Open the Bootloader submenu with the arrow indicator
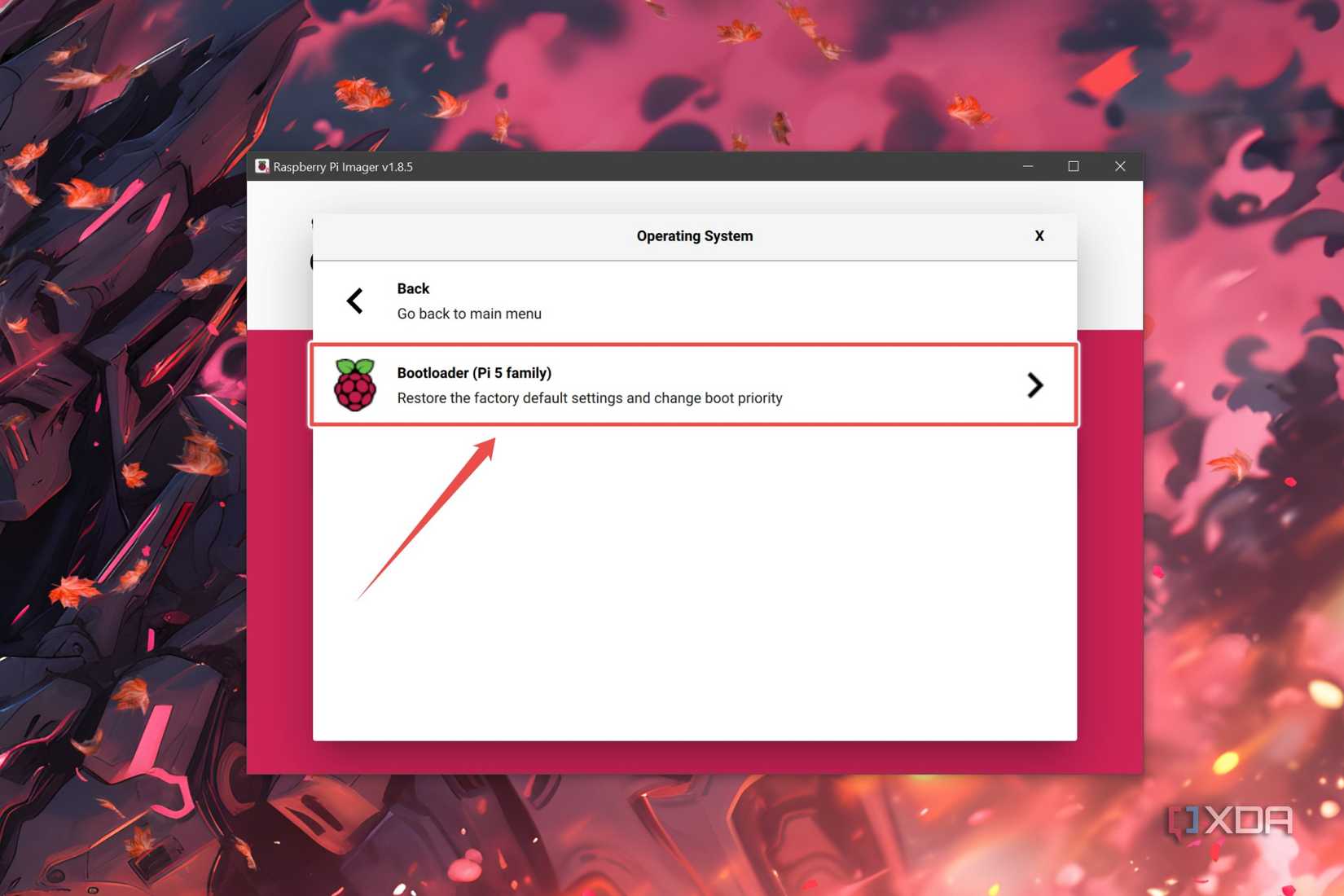This screenshot has height=896, width=1344. click(1034, 384)
